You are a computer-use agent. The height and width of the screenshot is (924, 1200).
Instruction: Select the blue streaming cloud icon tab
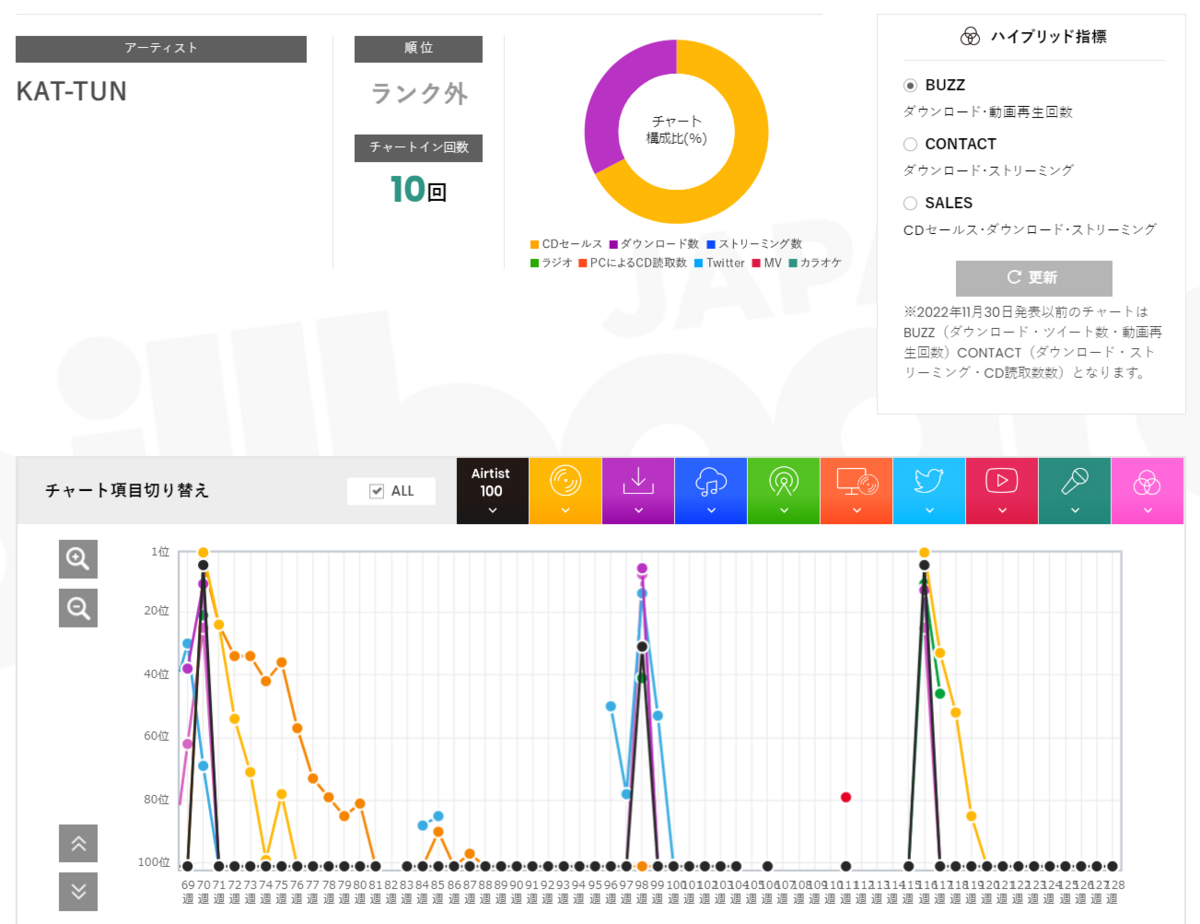click(x=711, y=491)
